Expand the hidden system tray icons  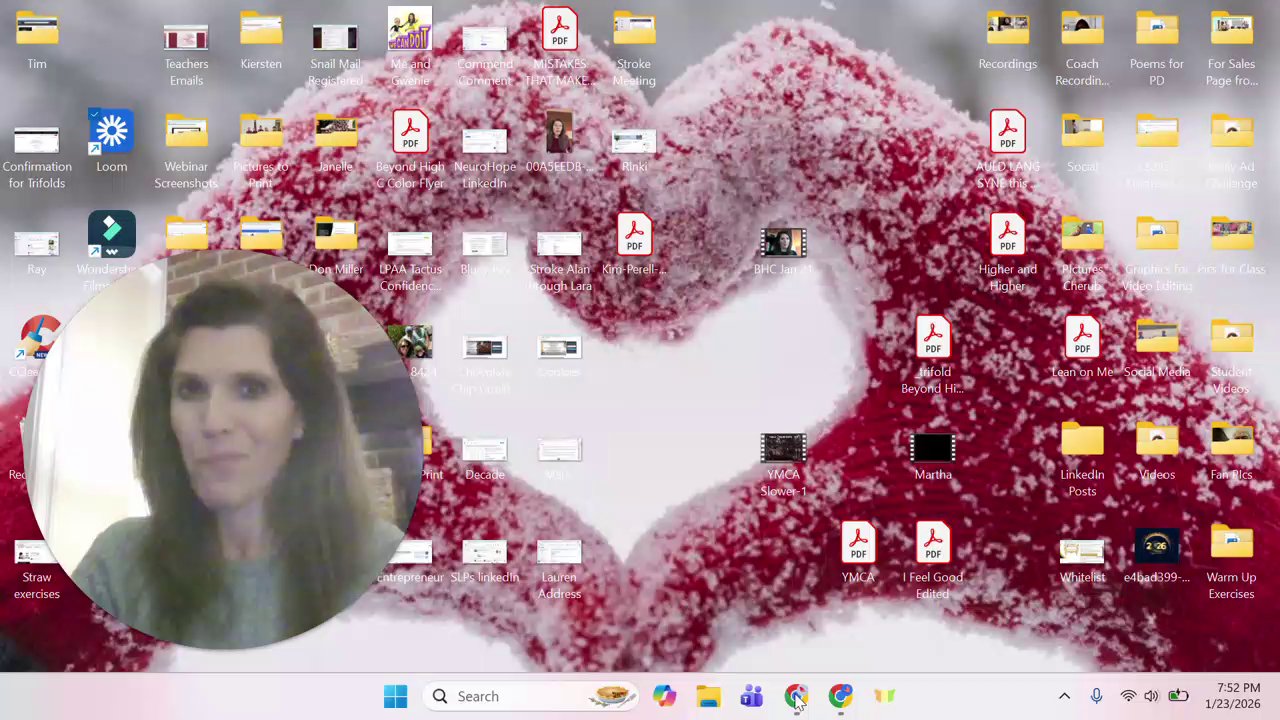1064,696
